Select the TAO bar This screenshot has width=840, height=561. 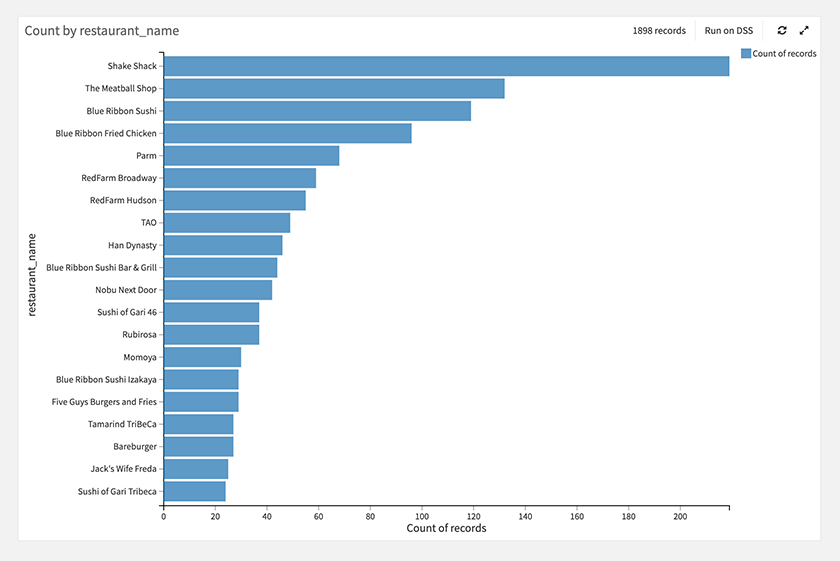227,223
